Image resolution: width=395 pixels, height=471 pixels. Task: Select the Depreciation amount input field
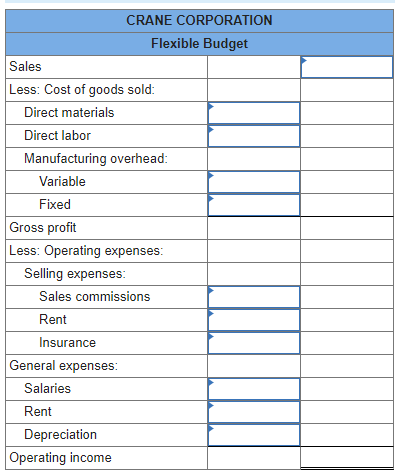(x=254, y=435)
